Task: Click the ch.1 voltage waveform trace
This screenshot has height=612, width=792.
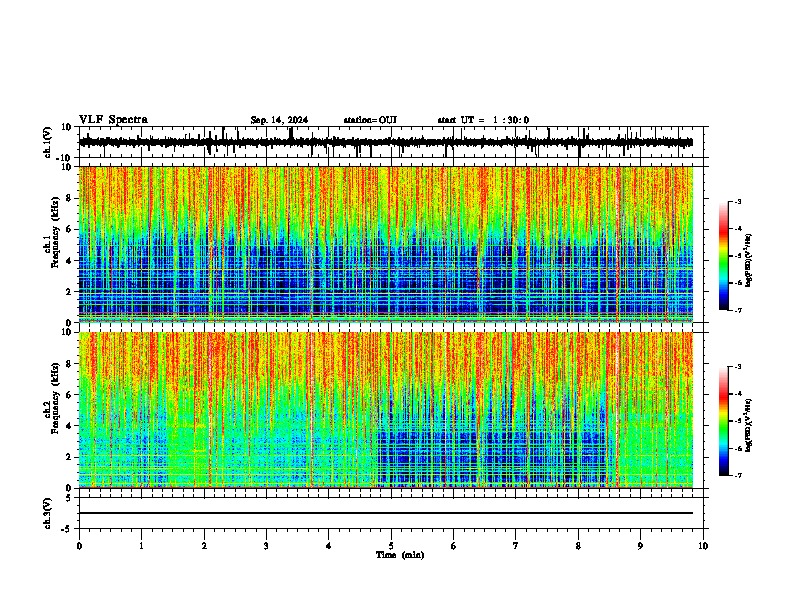Action: [386, 142]
